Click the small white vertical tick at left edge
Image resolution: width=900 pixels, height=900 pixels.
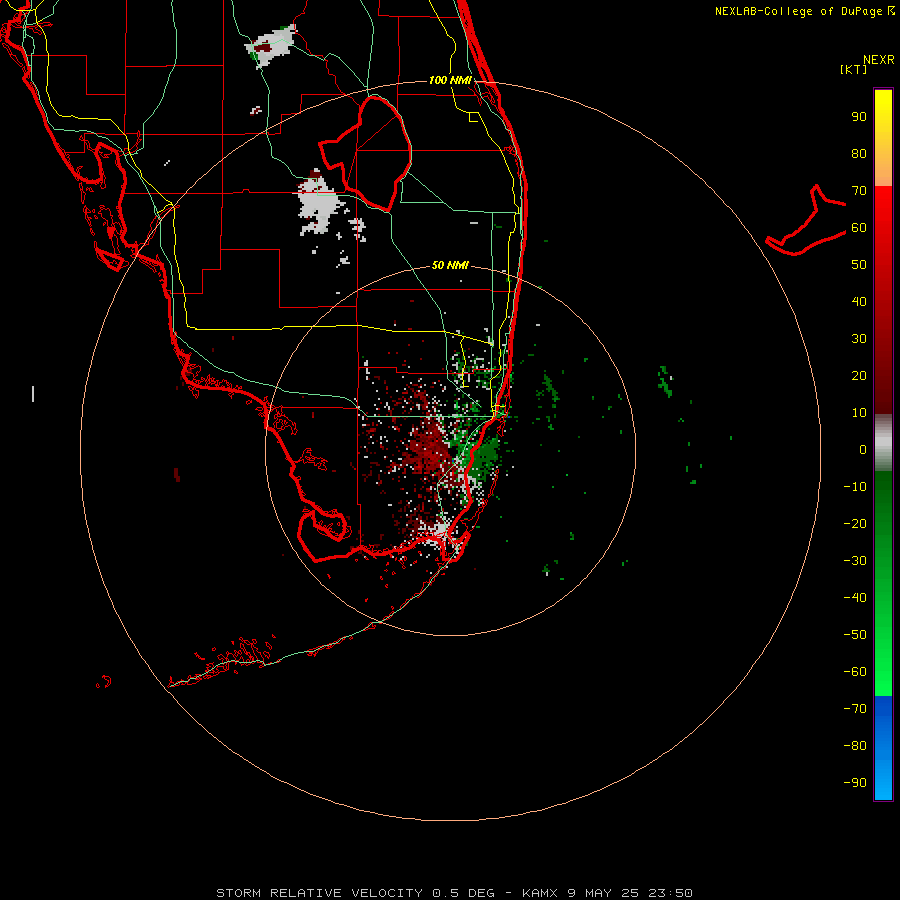pos(33,394)
